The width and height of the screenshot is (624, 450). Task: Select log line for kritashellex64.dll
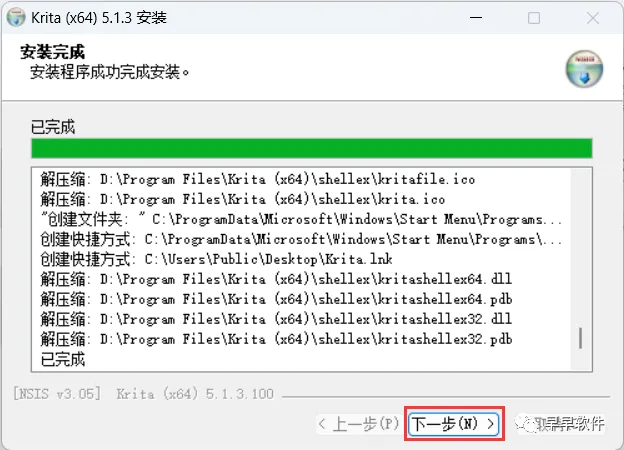(276, 279)
